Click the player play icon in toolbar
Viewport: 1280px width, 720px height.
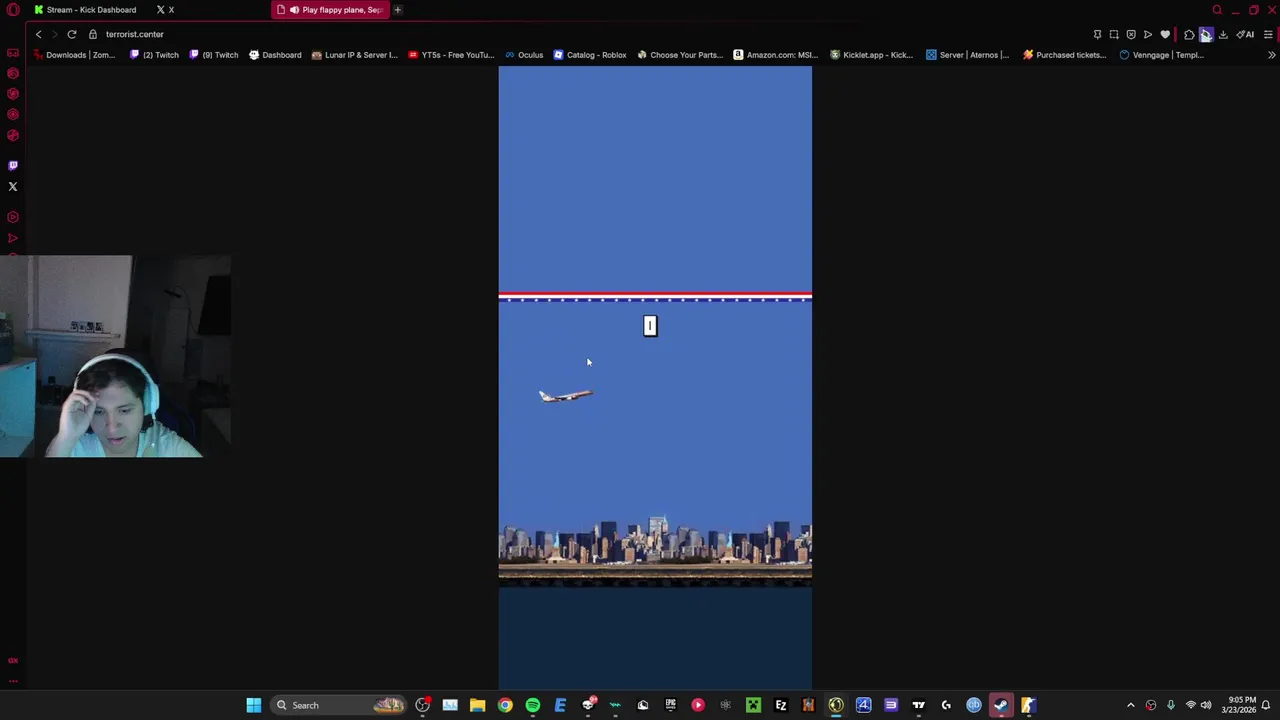[1148, 34]
